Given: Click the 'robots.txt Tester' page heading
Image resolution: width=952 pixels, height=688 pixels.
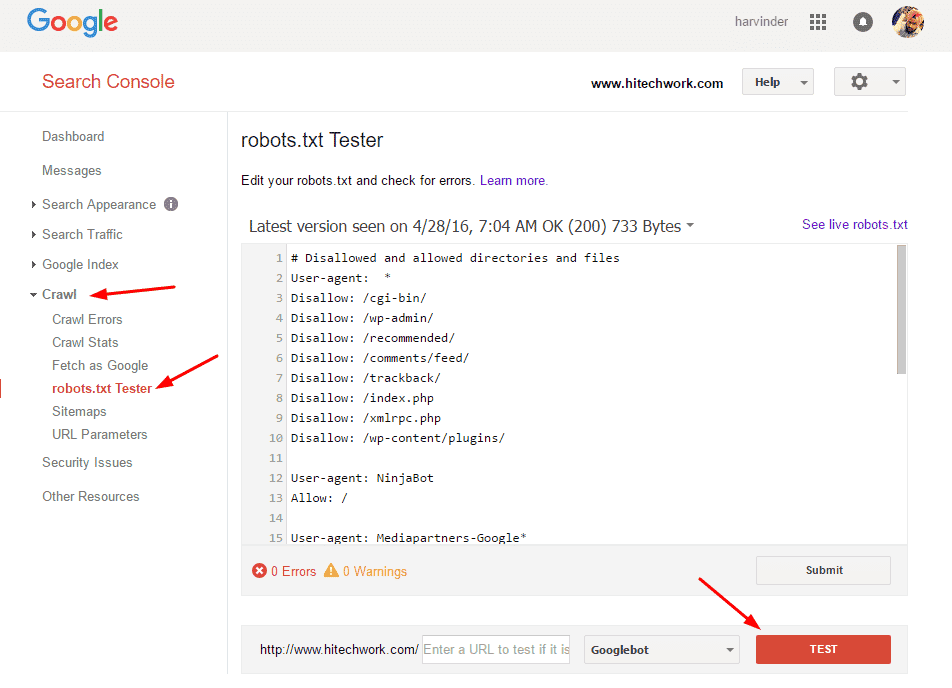Looking at the screenshot, I should pyautogui.click(x=312, y=140).
